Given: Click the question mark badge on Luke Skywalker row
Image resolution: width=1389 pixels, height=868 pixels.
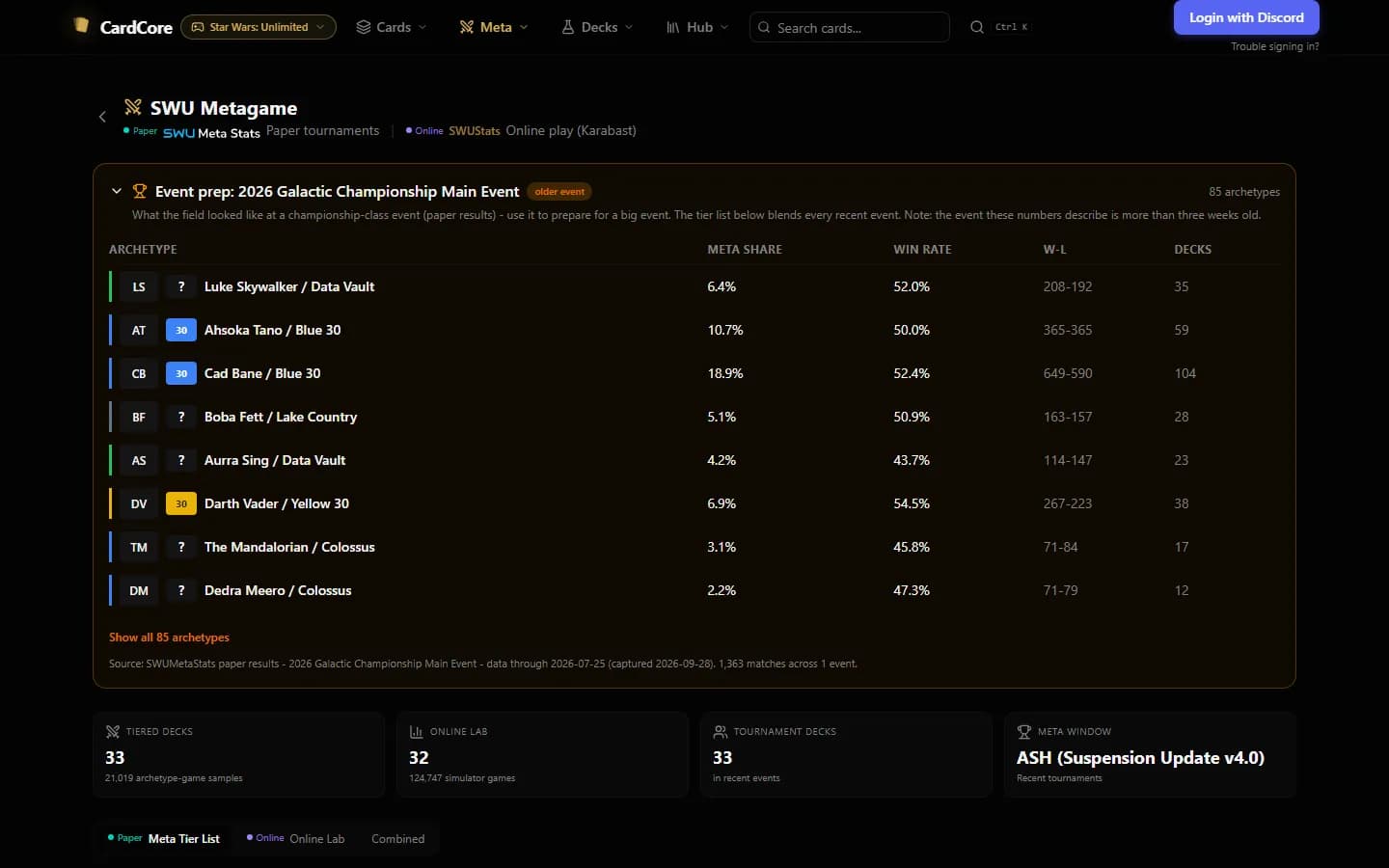Looking at the screenshot, I should coord(181,286).
